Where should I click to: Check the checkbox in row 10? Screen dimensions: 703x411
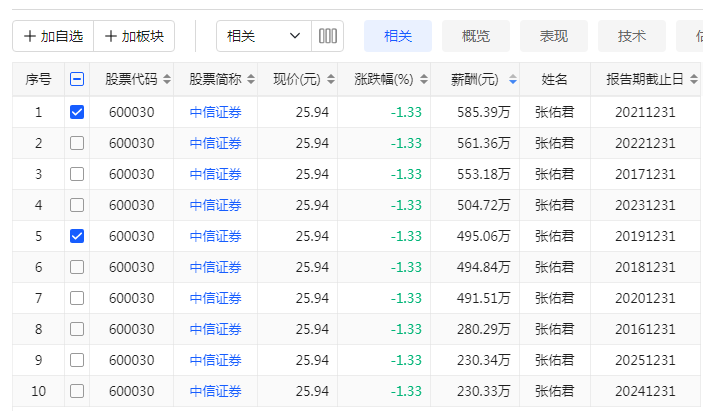point(77,391)
